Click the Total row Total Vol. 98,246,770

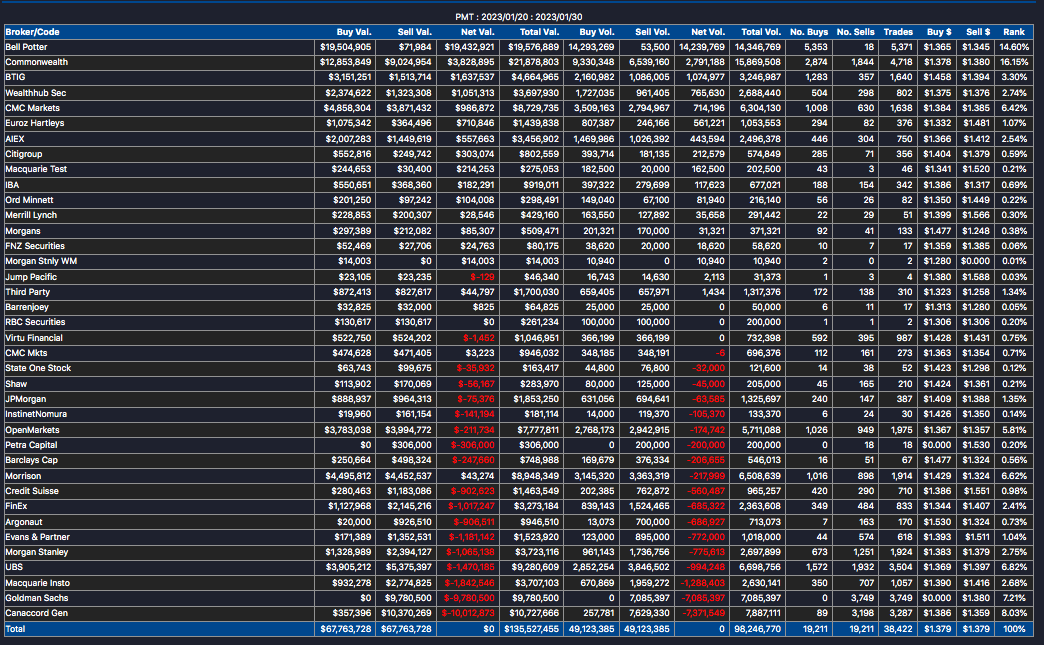[x=758, y=629]
